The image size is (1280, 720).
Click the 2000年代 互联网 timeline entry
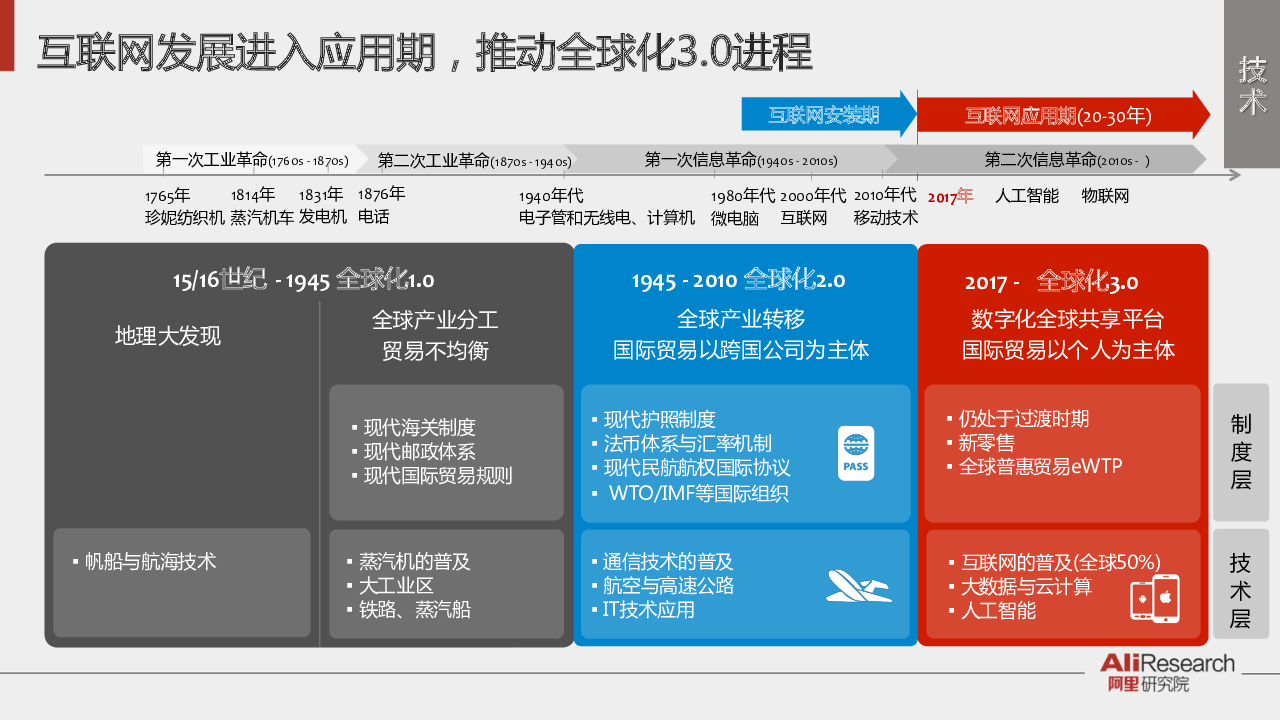coord(812,206)
